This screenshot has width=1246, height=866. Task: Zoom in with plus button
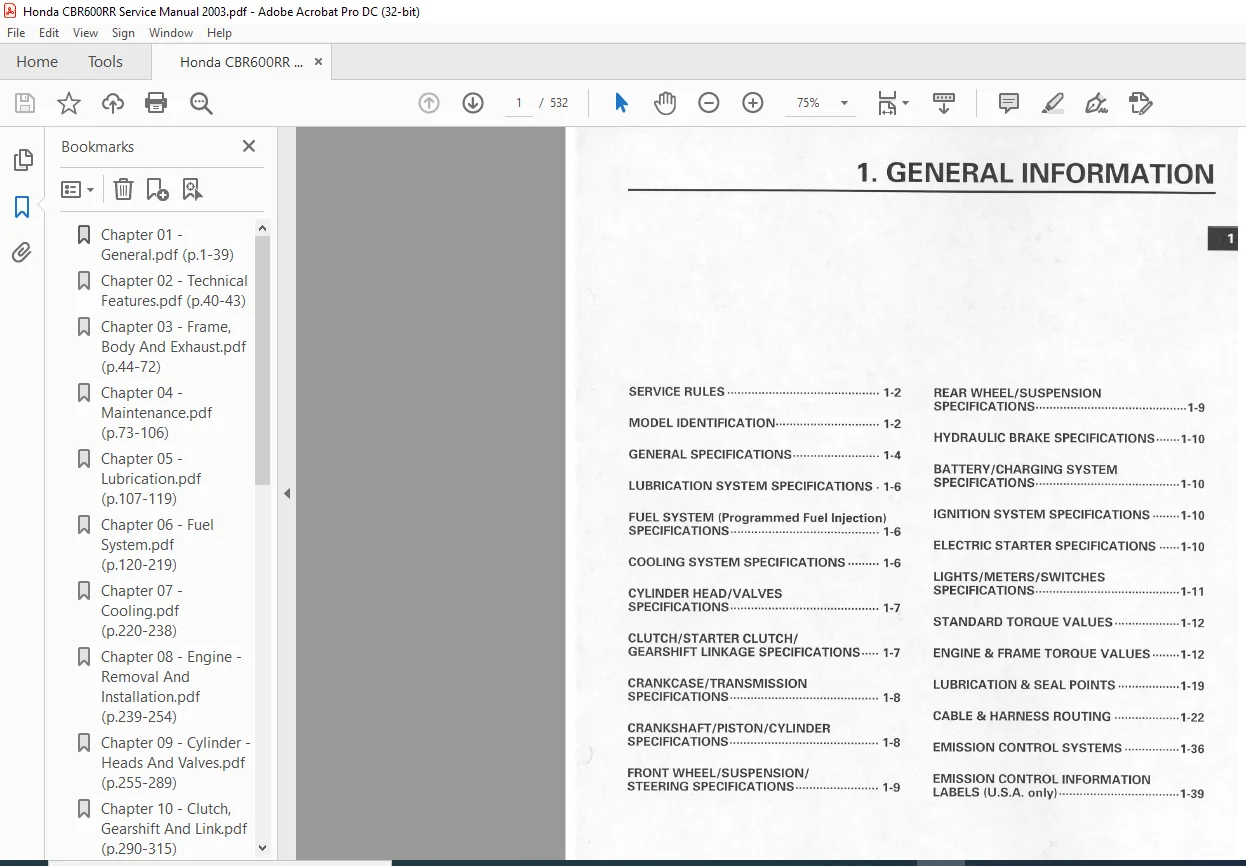pyautogui.click(x=753, y=103)
